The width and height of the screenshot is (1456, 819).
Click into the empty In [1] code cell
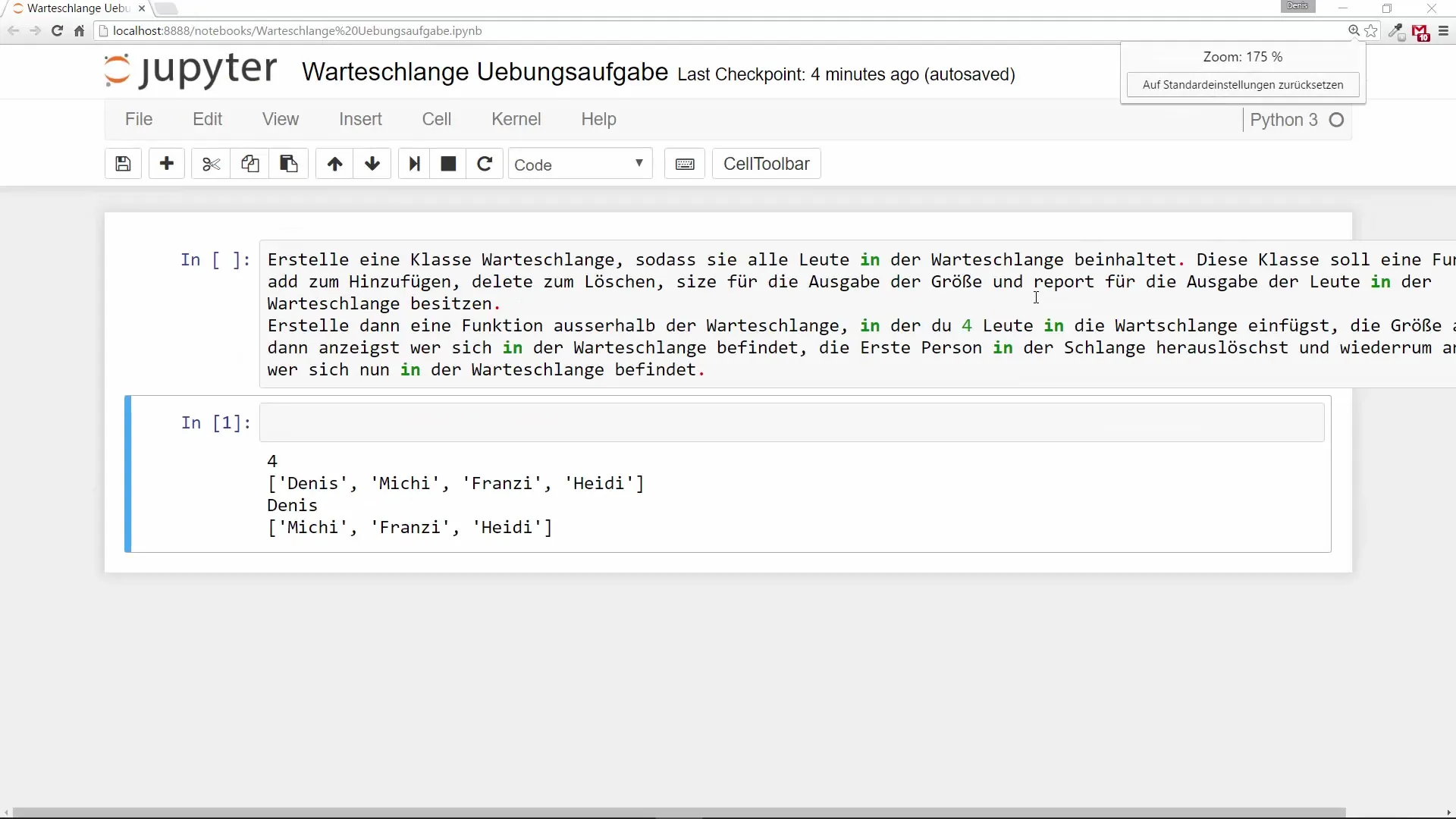point(792,422)
